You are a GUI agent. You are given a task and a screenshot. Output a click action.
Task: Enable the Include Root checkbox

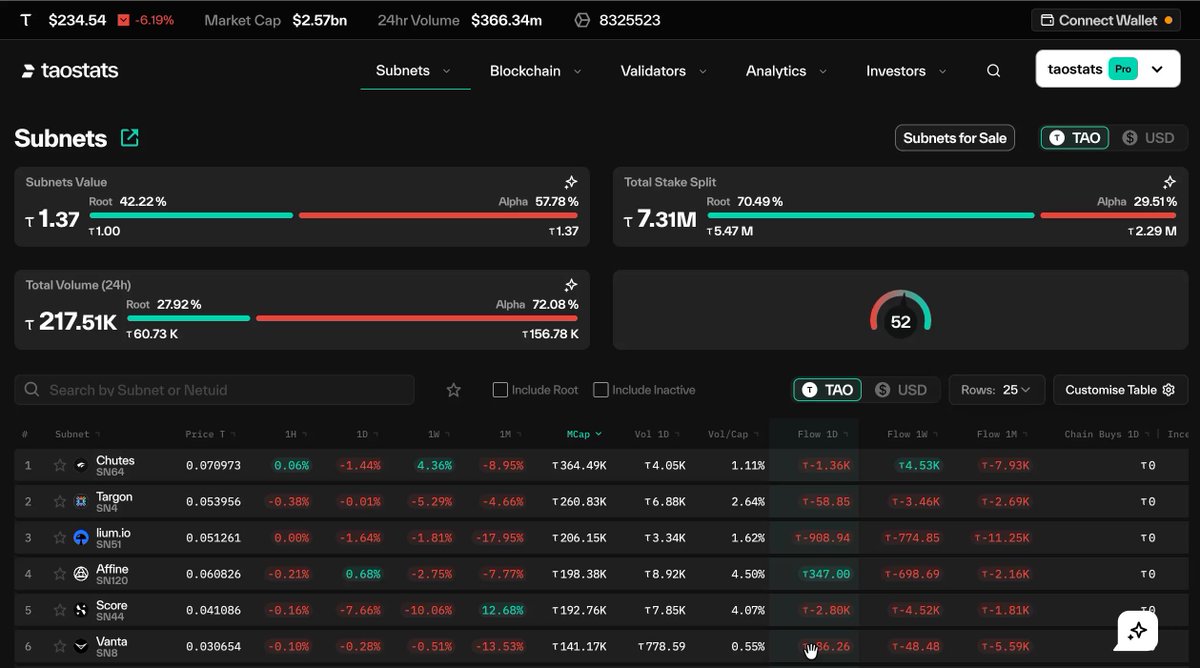coord(500,390)
